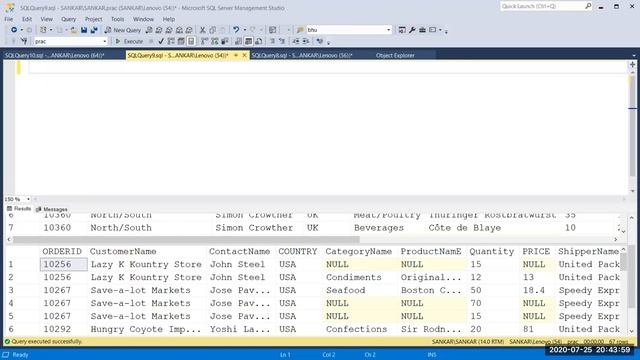The height and width of the screenshot is (360, 640).
Task: Save the current query with disk icon
Action: pyautogui.click(x=84, y=30)
